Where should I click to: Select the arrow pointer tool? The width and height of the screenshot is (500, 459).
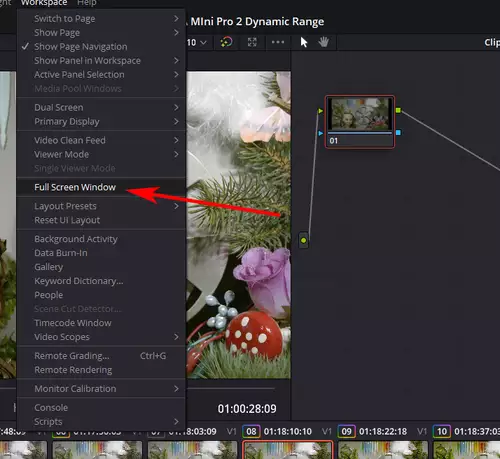pyautogui.click(x=304, y=42)
